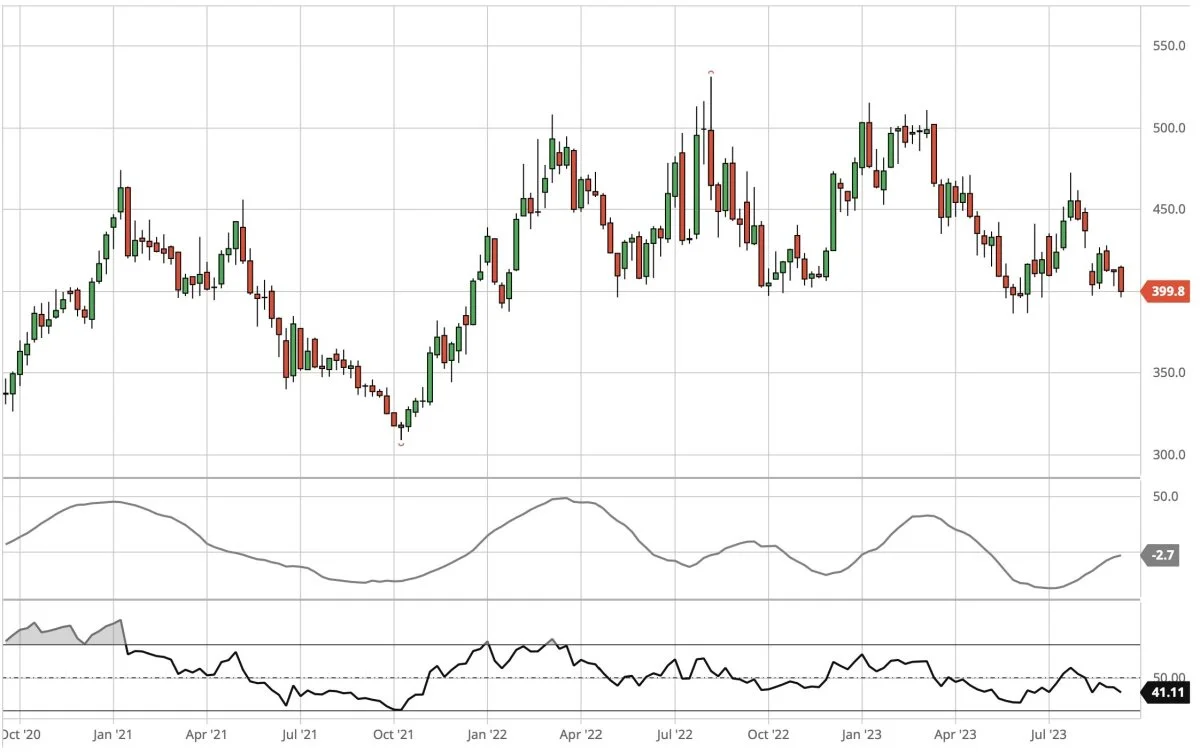Click the Oct '20 date label
This screenshot has height=754, width=1200.
(x=21, y=735)
